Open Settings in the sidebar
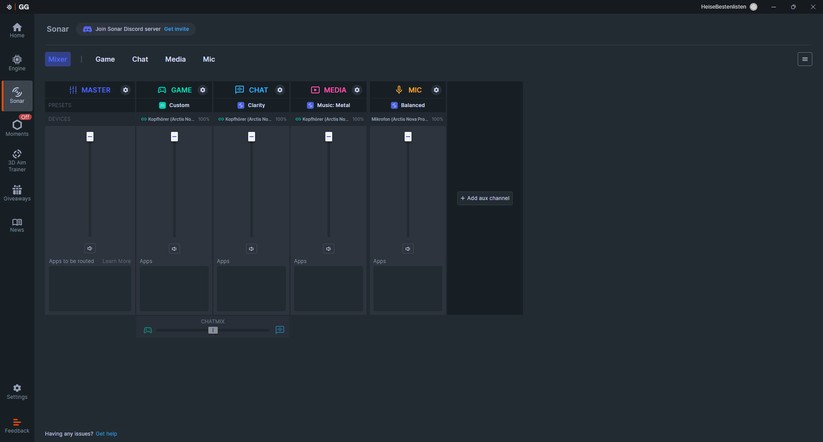 (x=17, y=392)
